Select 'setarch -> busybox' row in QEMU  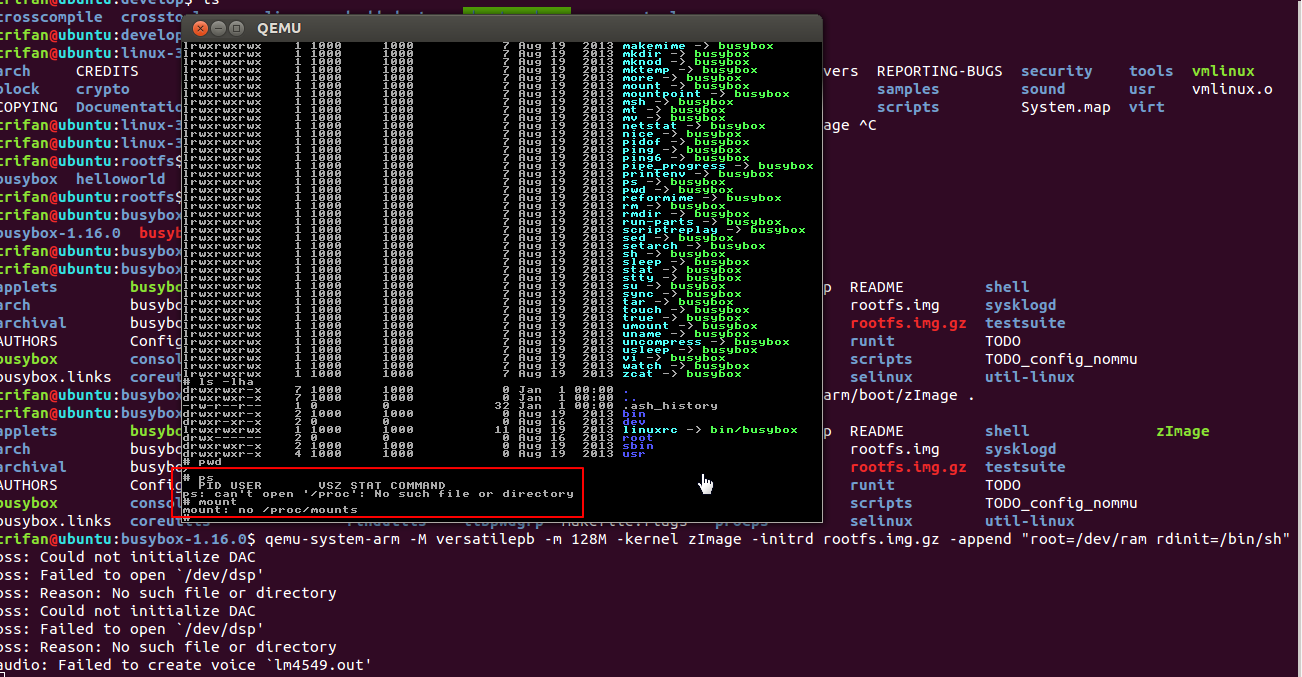coord(693,246)
